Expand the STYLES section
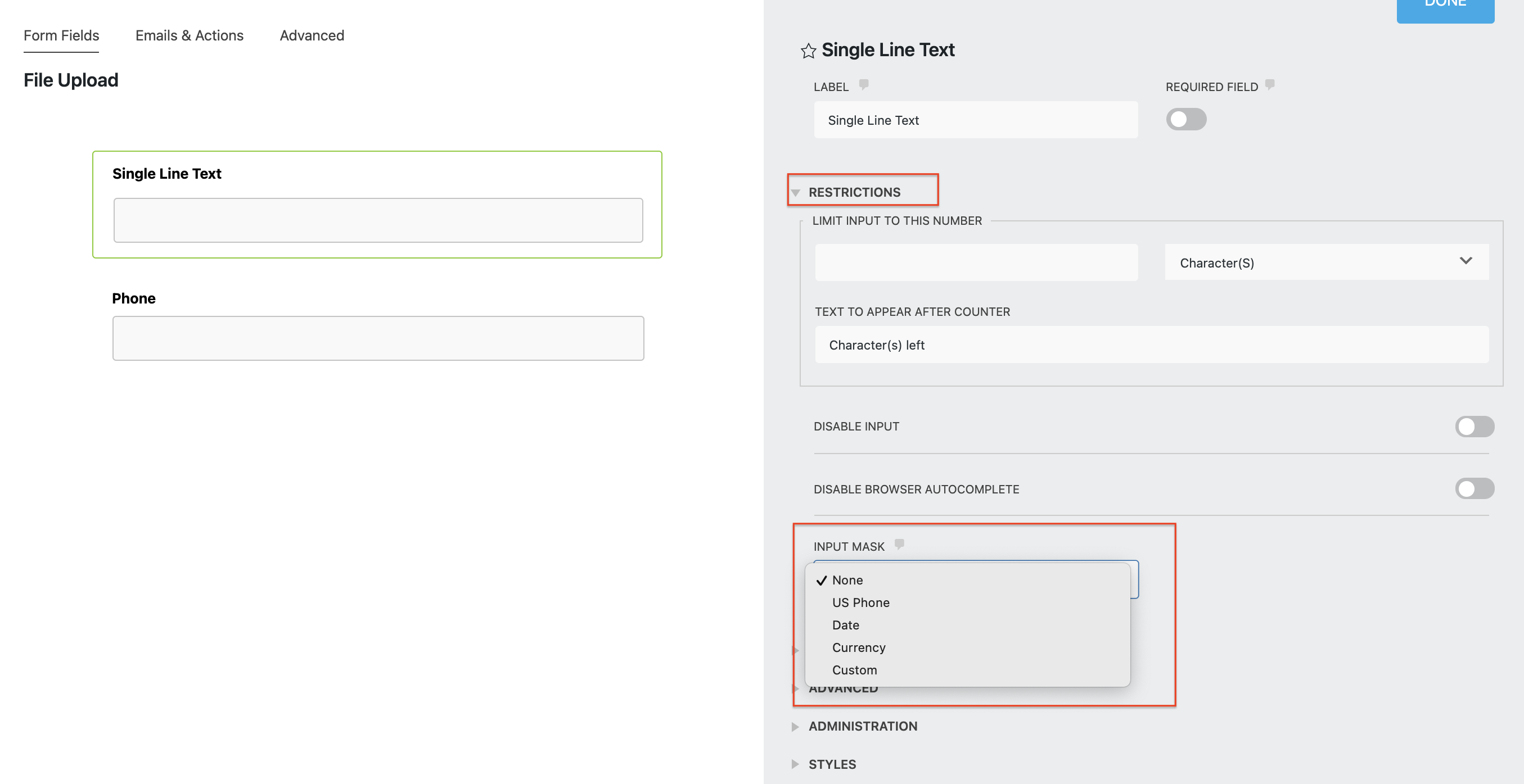Image resolution: width=1524 pixels, height=784 pixels. click(x=831, y=764)
